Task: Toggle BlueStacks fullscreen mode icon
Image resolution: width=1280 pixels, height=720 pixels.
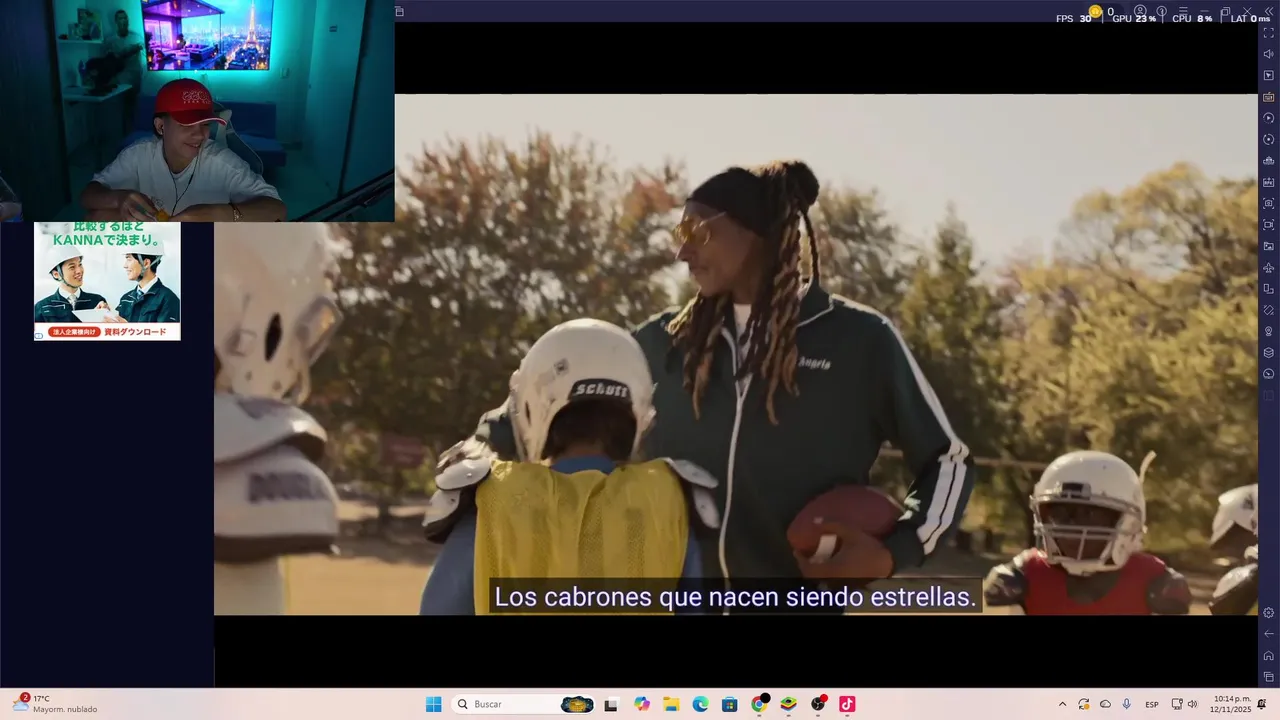Action: coord(1269,33)
